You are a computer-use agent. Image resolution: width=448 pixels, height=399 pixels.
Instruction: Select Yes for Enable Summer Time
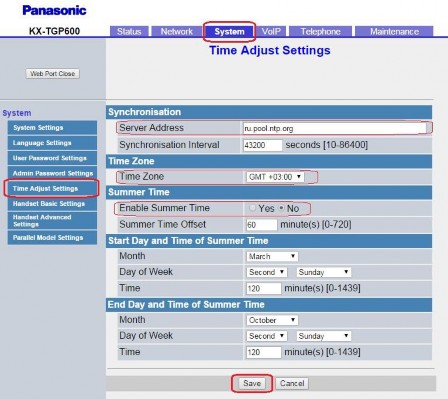pyautogui.click(x=252, y=208)
